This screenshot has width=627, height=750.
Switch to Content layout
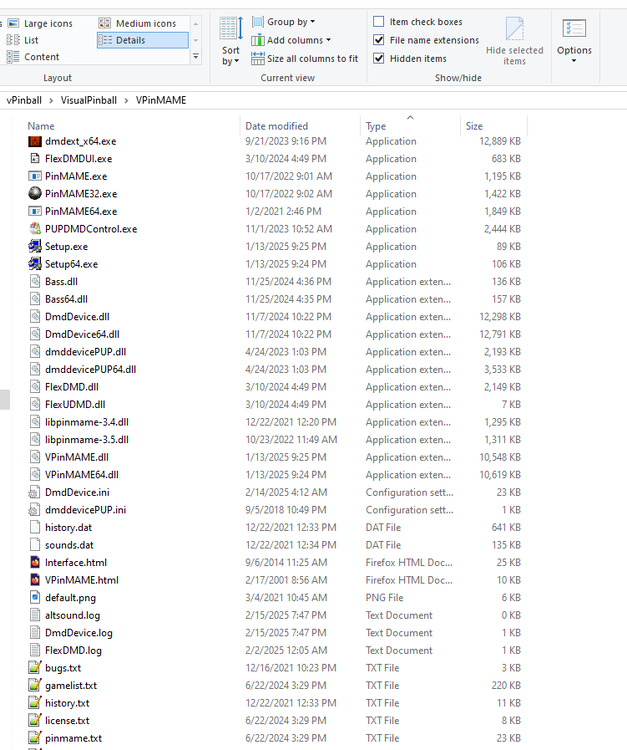point(33,57)
